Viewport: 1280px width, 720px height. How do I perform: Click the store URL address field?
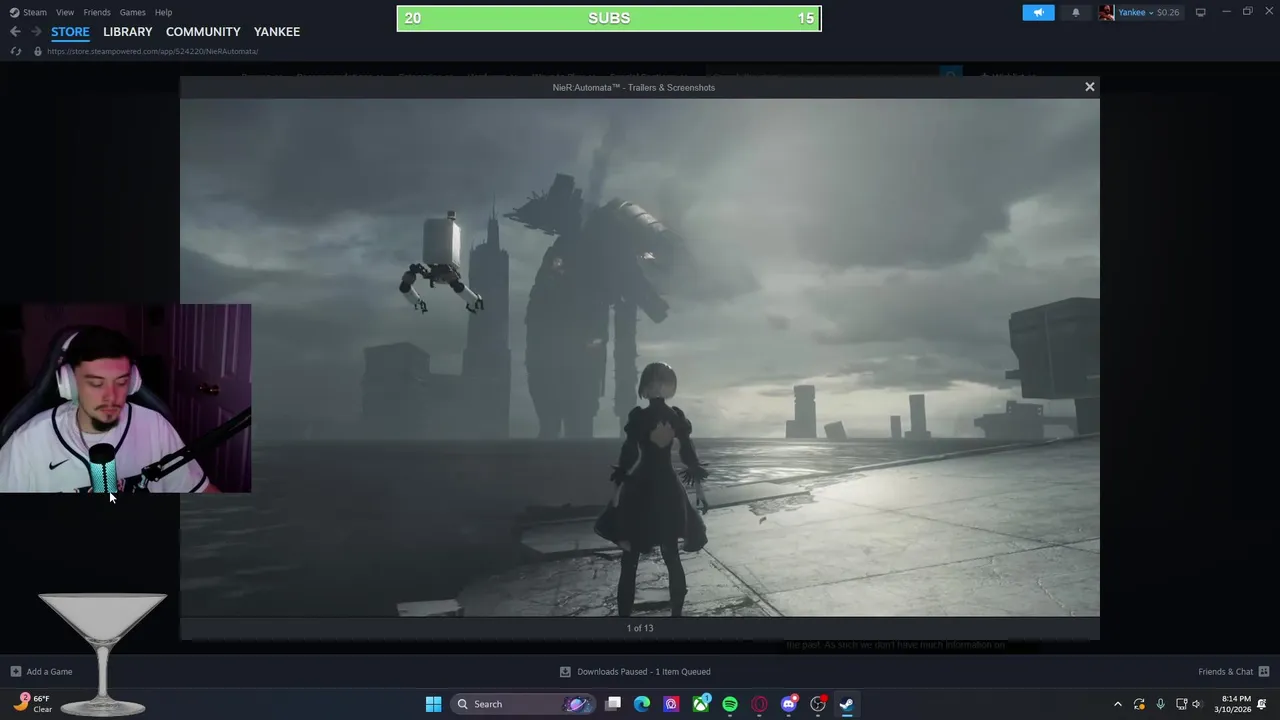point(152,51)
